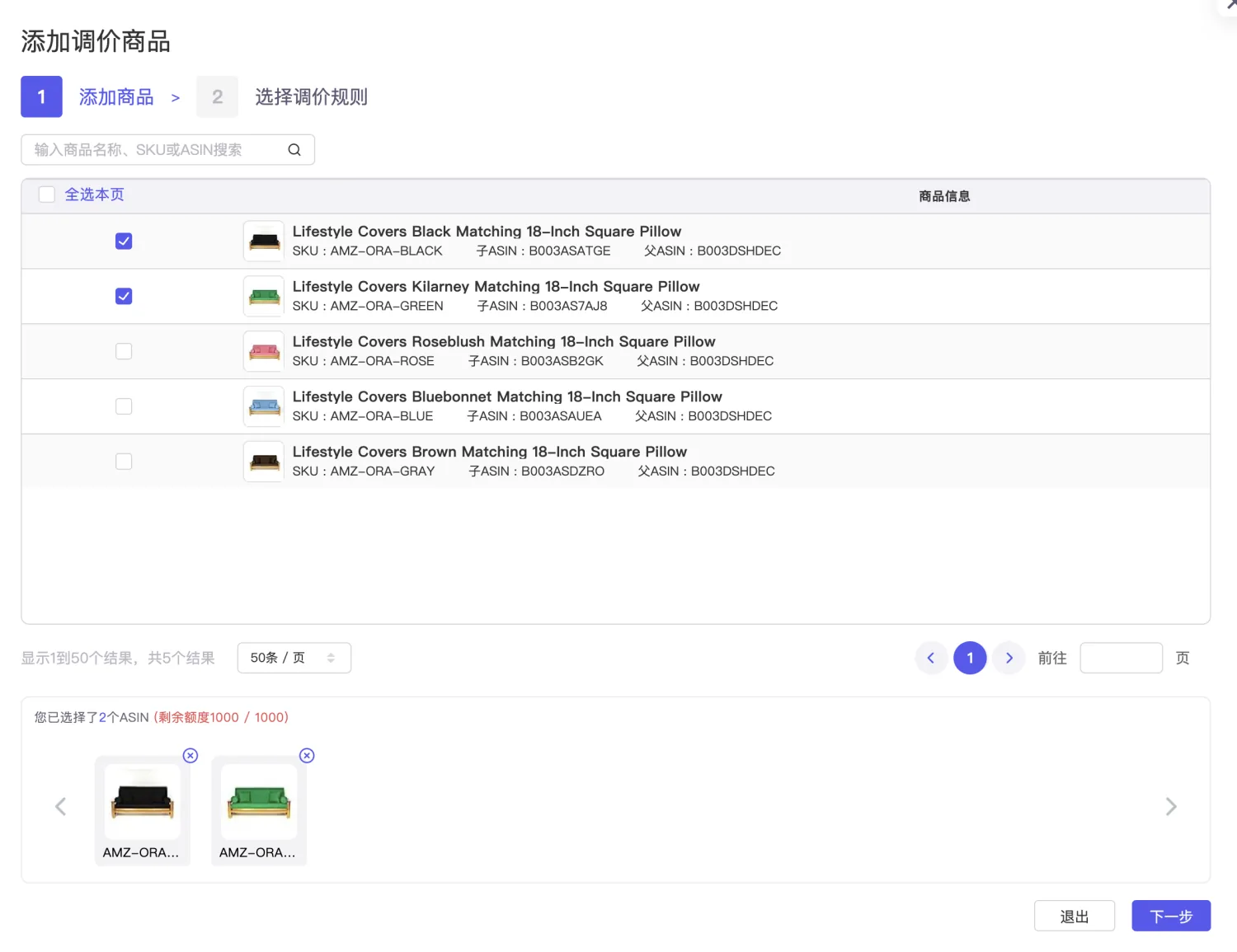Click the selected green sofa thumbnail
Image resolution: width=1237 pixels, height=952 pixels.
(259, 801)
